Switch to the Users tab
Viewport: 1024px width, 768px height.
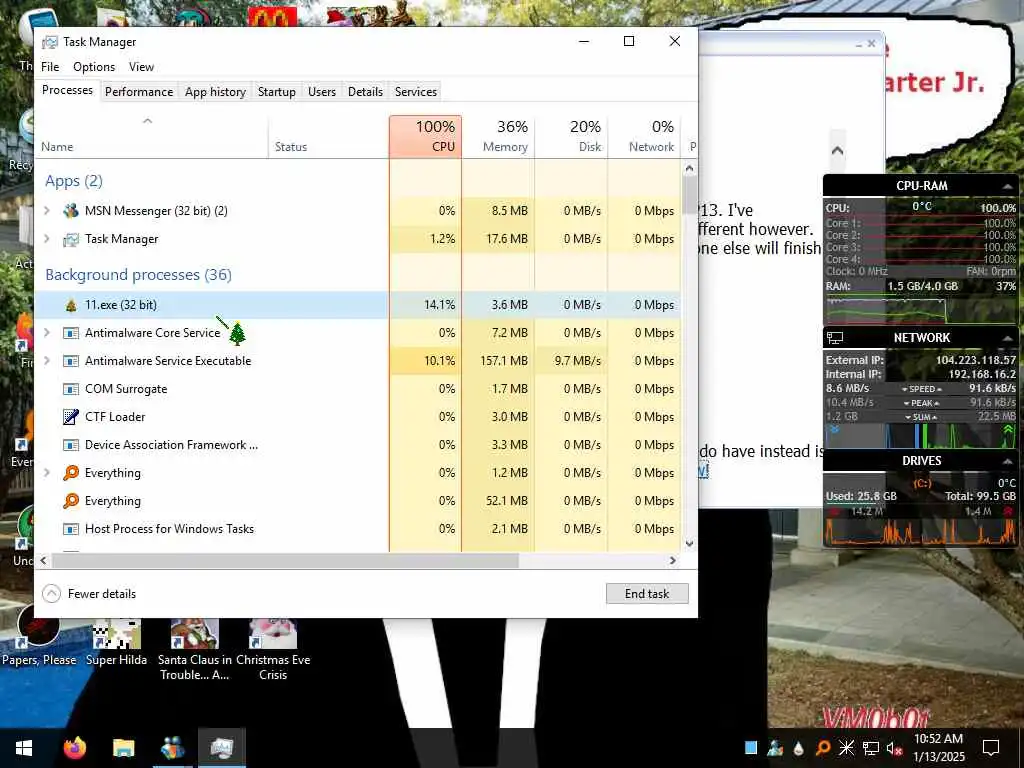[322, 92]
